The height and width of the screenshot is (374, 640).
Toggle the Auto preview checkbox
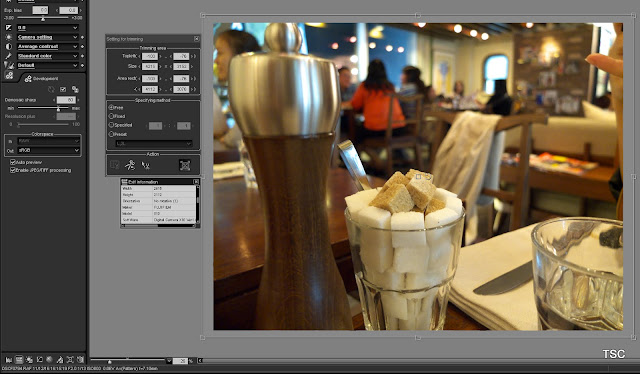13,162
